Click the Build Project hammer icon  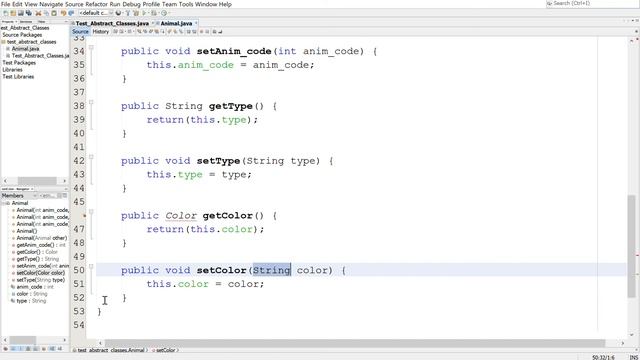(x=128, y=13)
